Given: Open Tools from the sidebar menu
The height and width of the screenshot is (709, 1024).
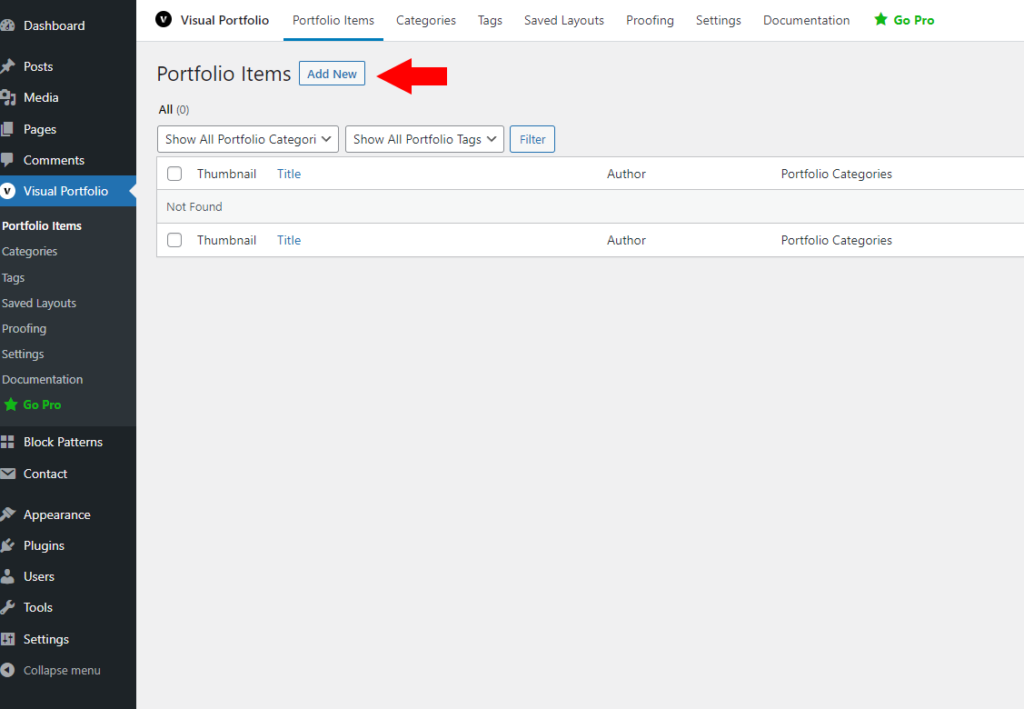Looking at the screenshot, I should (38, 607).
